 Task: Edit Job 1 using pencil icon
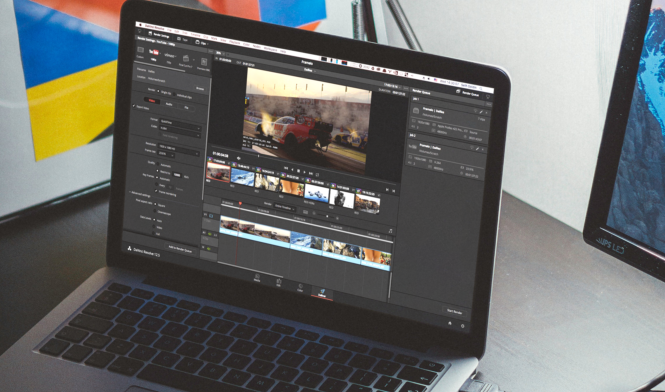[x=481, y=112]
